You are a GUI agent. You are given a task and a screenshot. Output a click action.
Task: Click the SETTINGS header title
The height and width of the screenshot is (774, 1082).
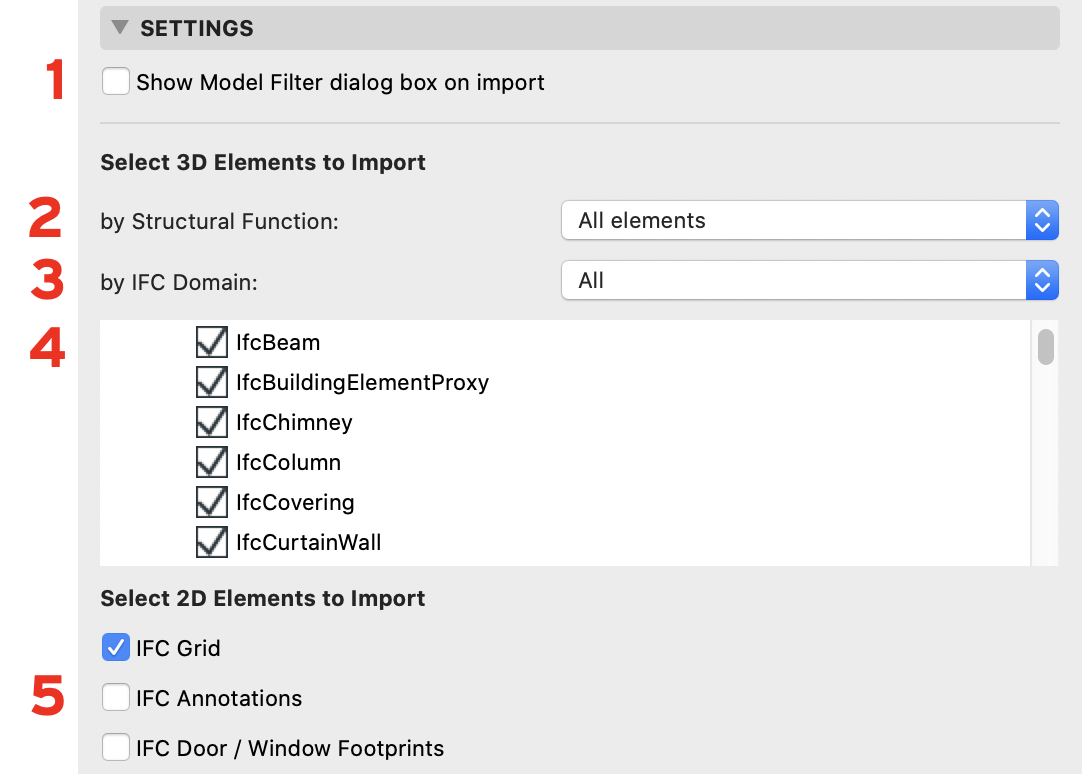point(197,28)
